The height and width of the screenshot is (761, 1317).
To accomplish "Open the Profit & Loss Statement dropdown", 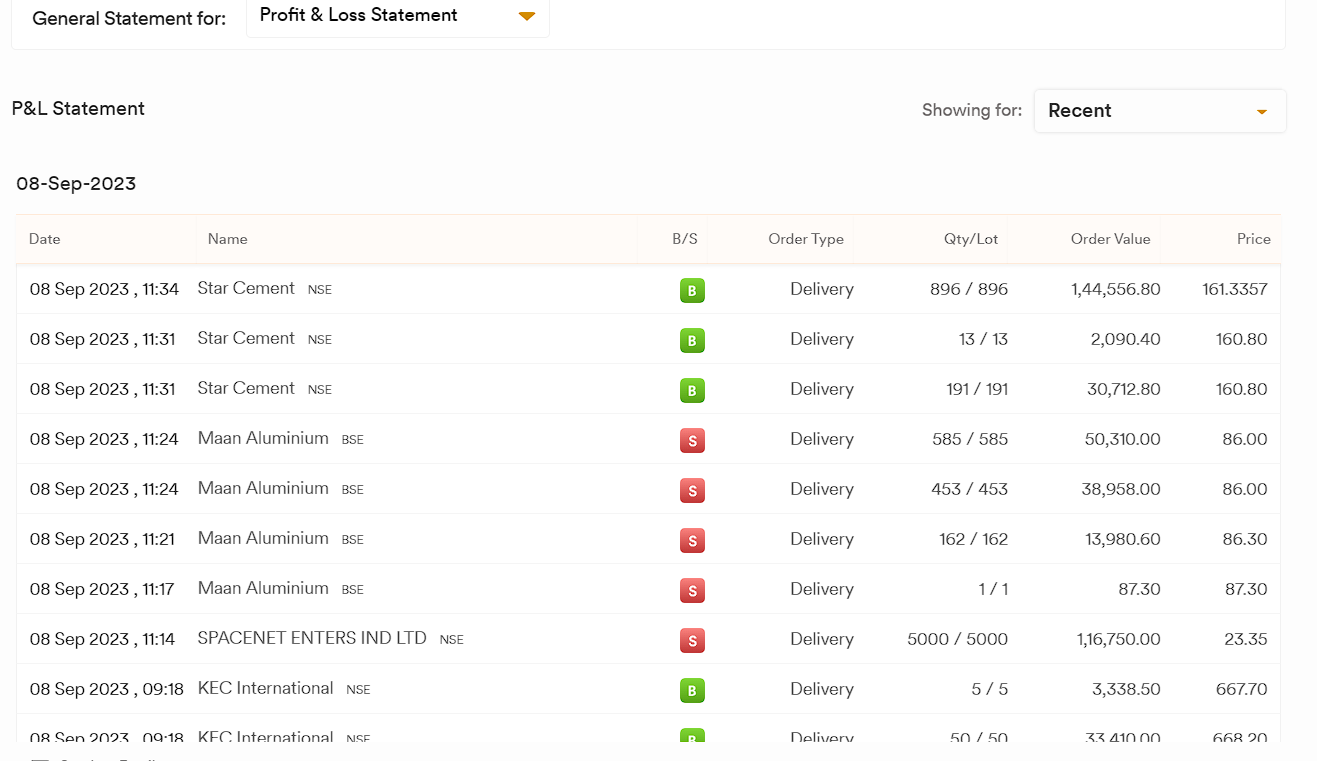I will pyautogui.click(x=397, y=16).
